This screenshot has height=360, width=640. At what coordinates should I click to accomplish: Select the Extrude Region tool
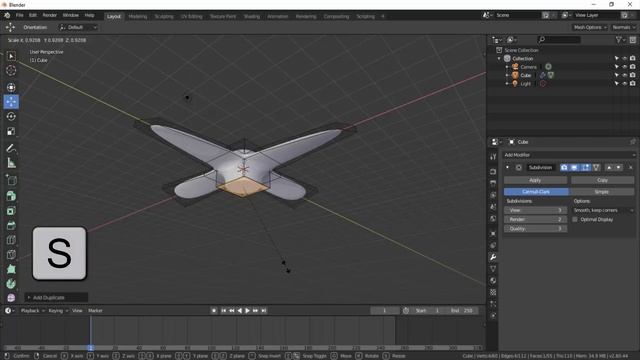click(x=11, y=196)
